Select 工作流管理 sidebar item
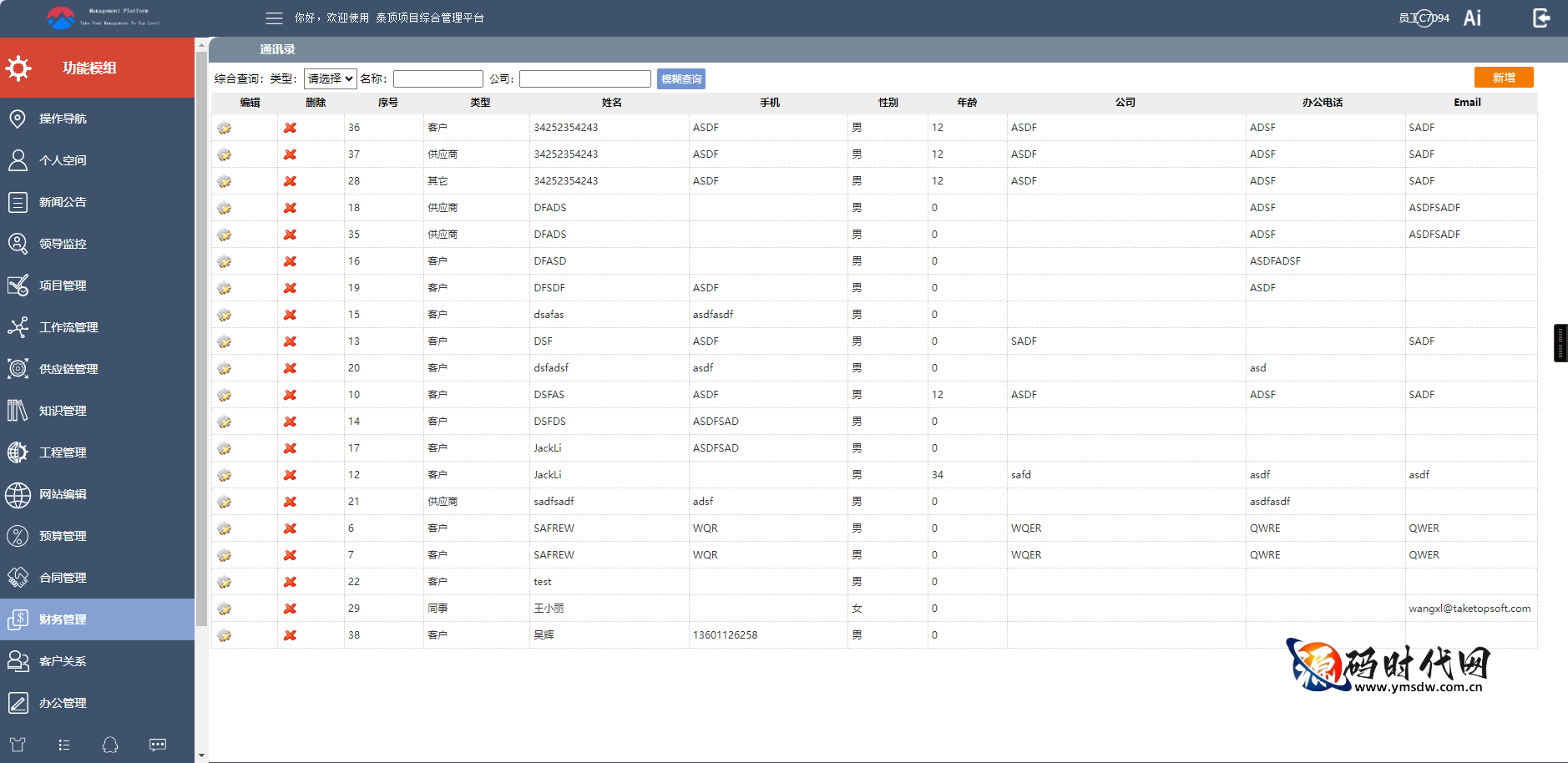This screenshot has height=763, width=1568. pos(68,327)
